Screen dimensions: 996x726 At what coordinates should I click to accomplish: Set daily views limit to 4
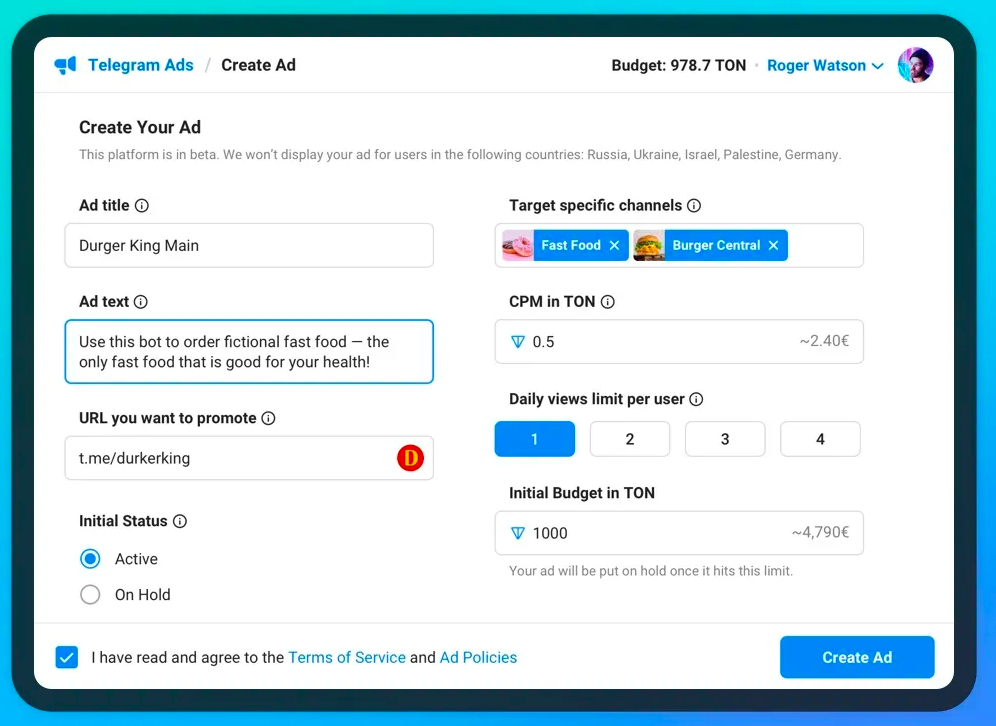coord(820,439)
